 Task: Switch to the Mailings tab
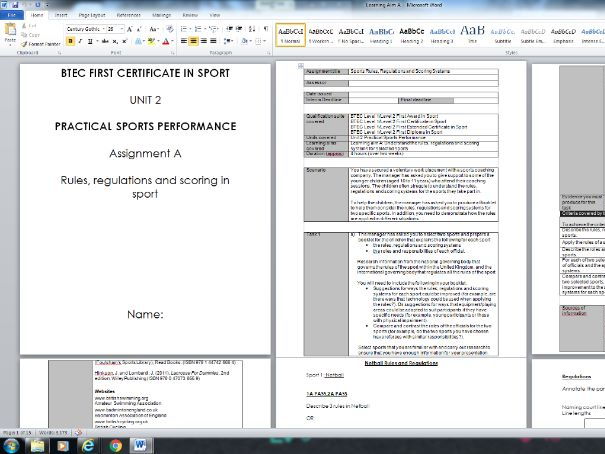click(162, 15)
